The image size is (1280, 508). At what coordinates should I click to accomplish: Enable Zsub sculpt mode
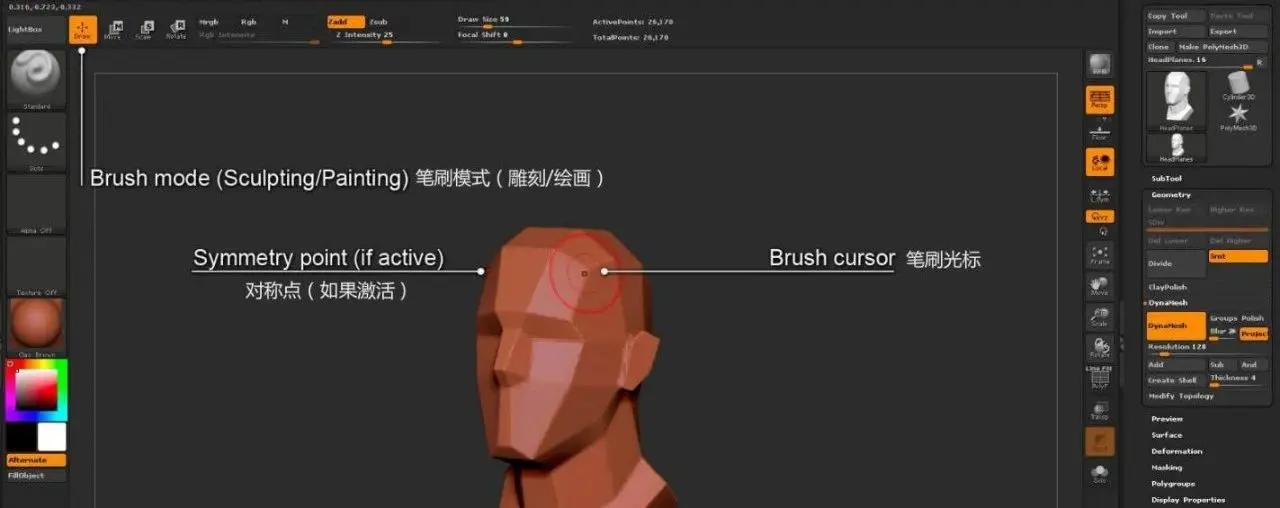tap(379, 22)
